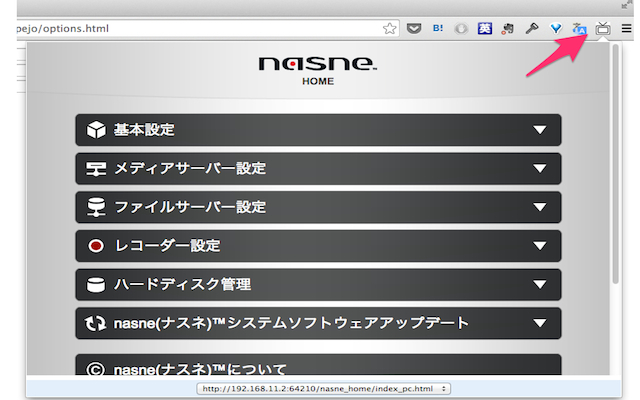Expand the 基本設定 section arrow
640x400 pixels.
pos(540,130)
